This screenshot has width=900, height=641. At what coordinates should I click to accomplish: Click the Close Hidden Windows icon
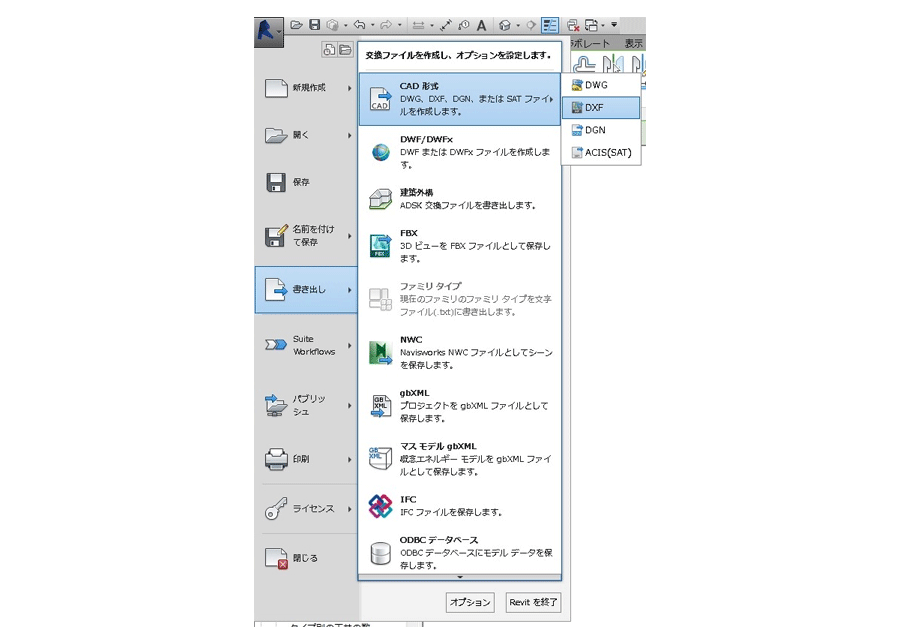pos(572,25)
